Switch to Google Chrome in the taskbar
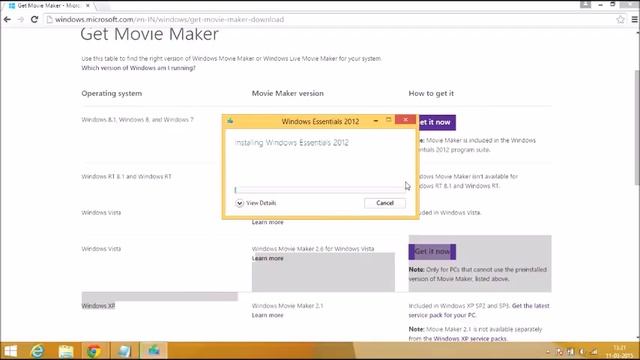Image resolution: width=640 pixels, height=360 pixels. 93,351
